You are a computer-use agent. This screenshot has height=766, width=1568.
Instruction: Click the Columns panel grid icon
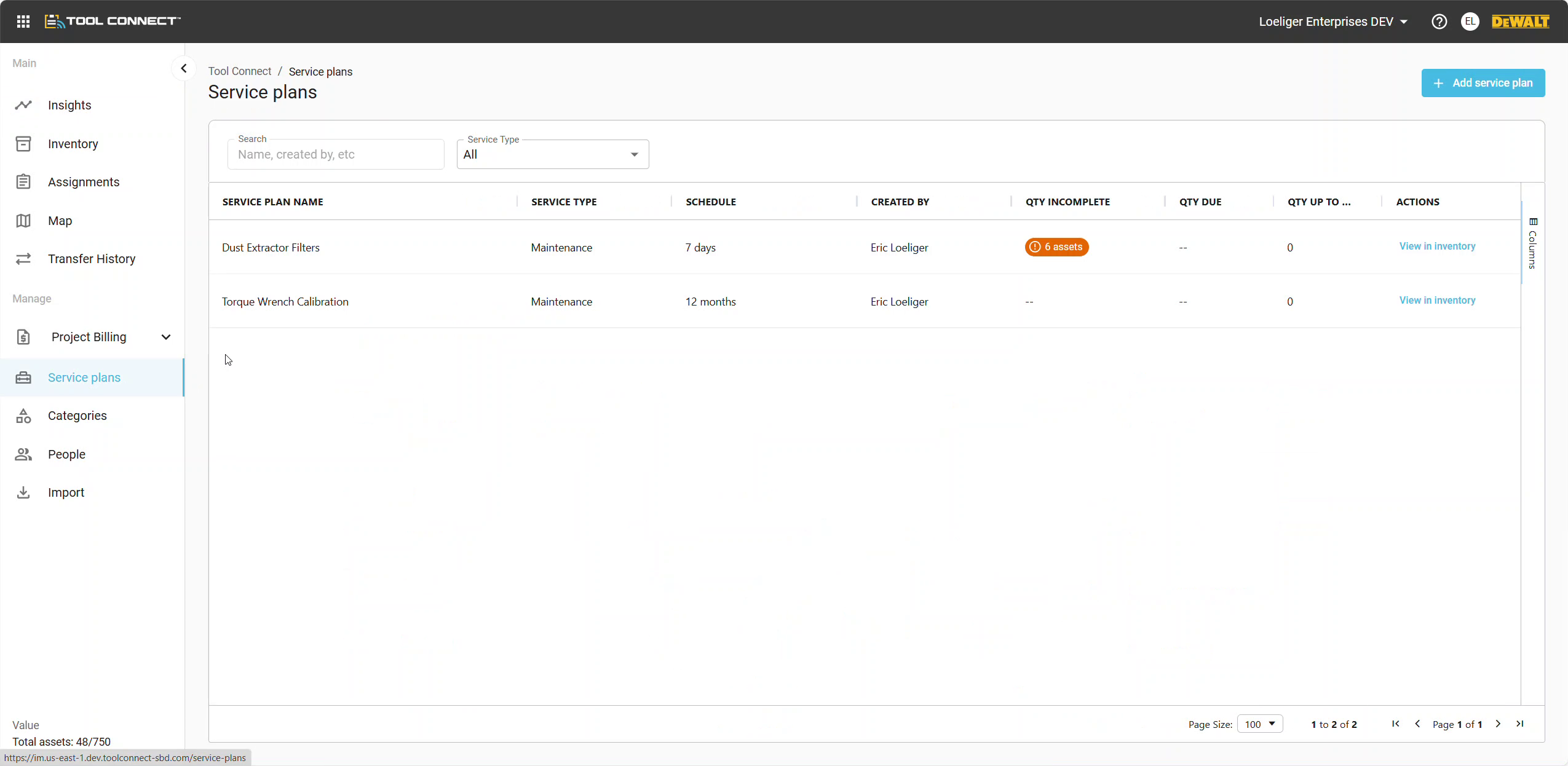(1533, 222)
